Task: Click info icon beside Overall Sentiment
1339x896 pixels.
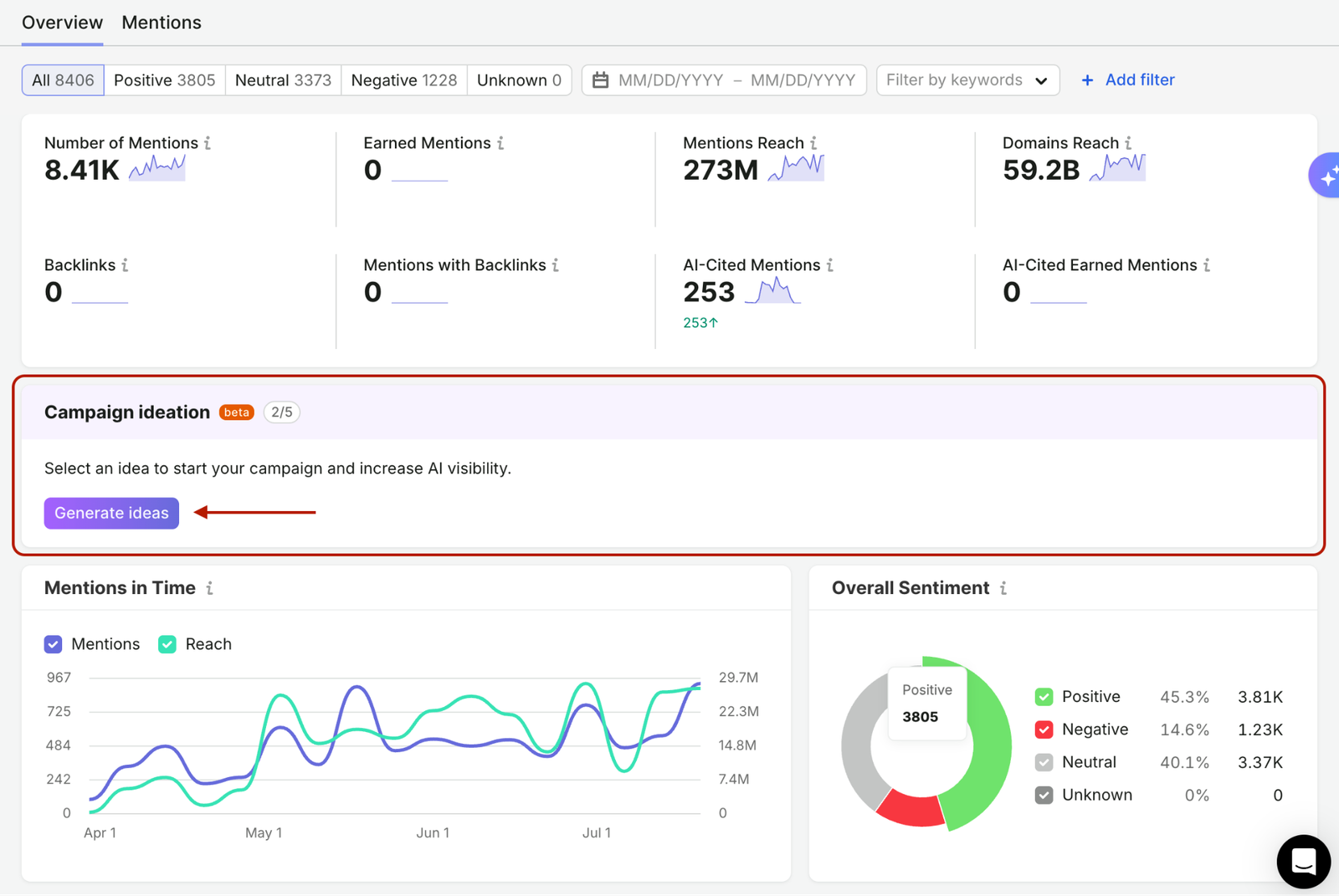Action: pos(1003,588)
